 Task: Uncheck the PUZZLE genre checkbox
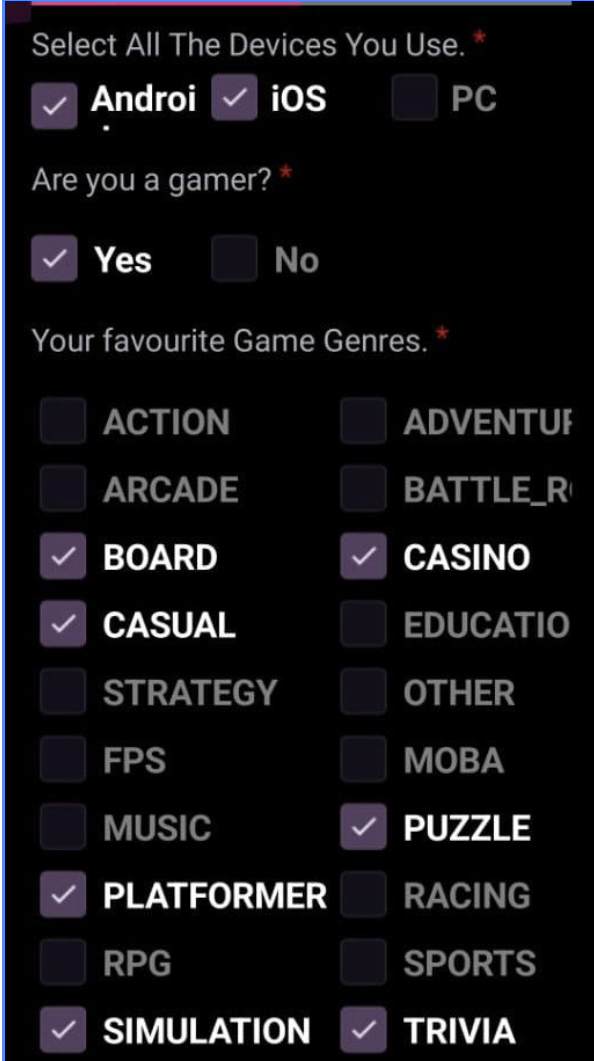363,827
